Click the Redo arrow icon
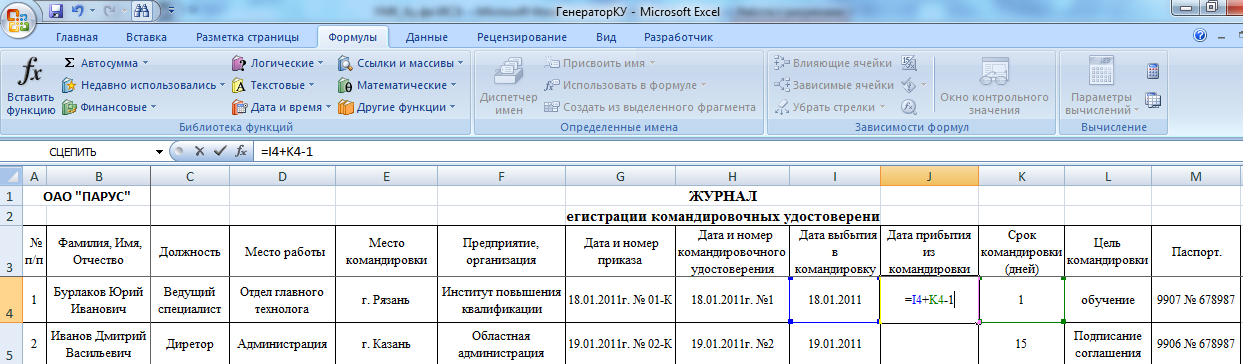The image size is (1243, 364). (x=109, y=10)
